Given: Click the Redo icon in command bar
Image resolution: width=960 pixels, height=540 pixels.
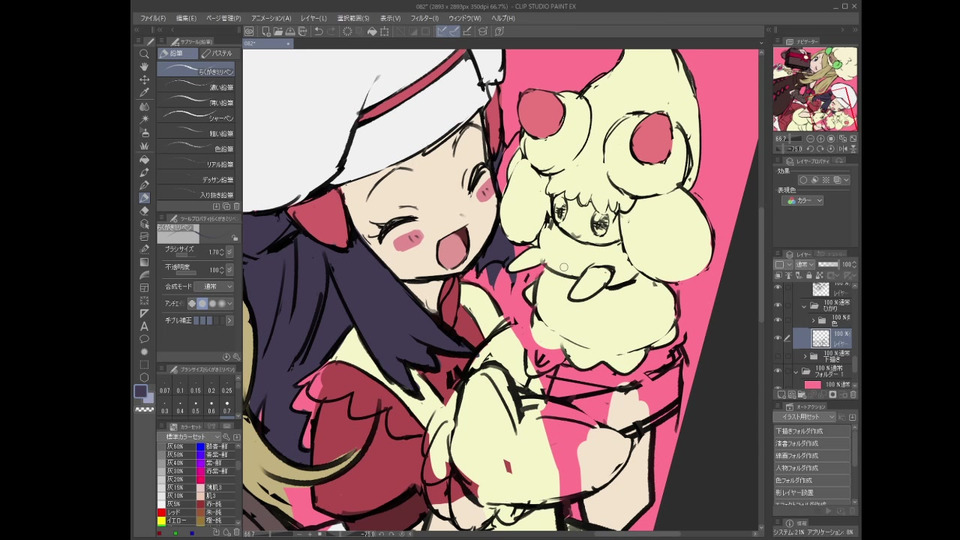Looking at the screenshot, I should (x=331, y=31).
